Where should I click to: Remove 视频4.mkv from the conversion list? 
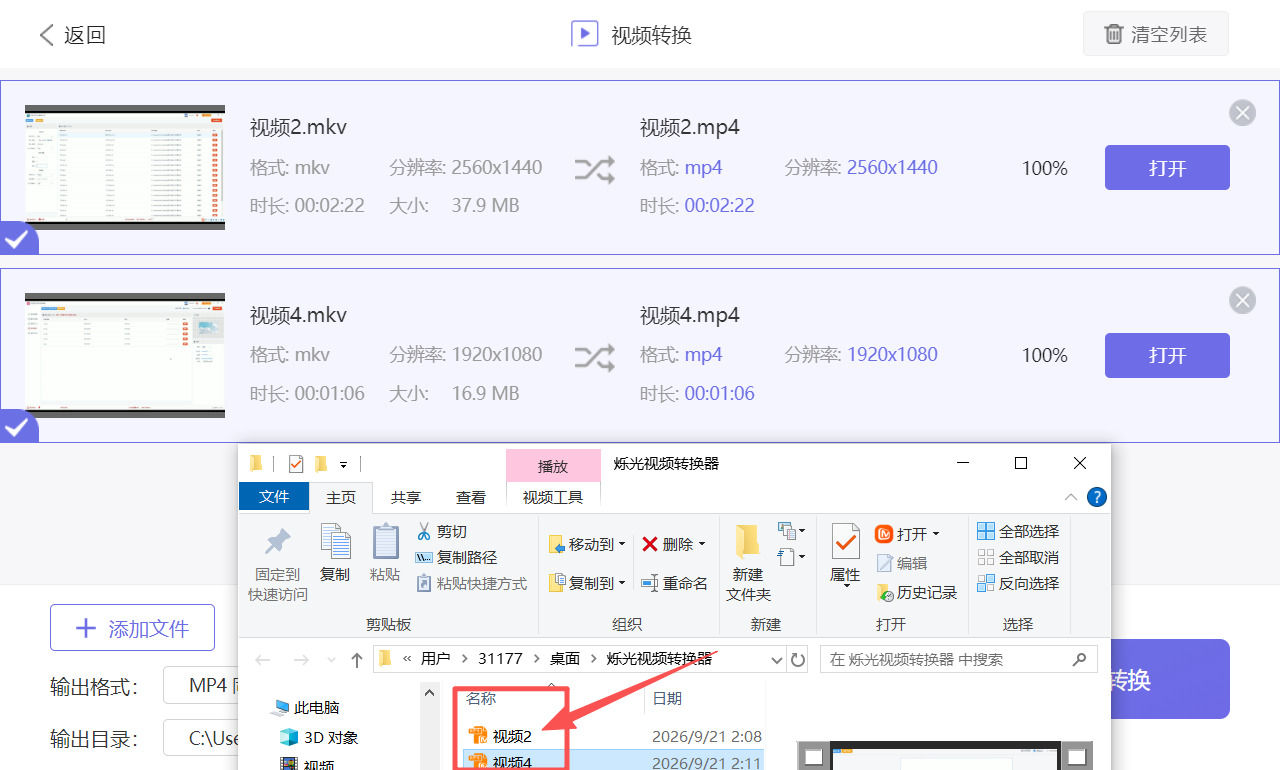point(1243,300)
